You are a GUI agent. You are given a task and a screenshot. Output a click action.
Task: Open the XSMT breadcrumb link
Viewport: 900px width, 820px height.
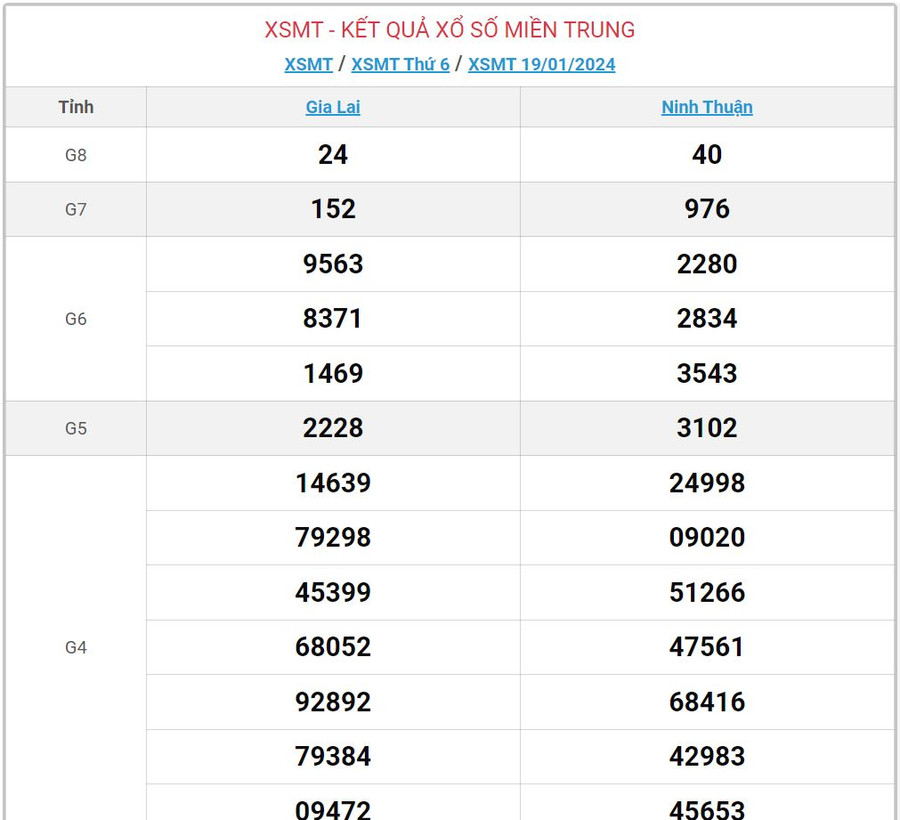tap(308, 64)
